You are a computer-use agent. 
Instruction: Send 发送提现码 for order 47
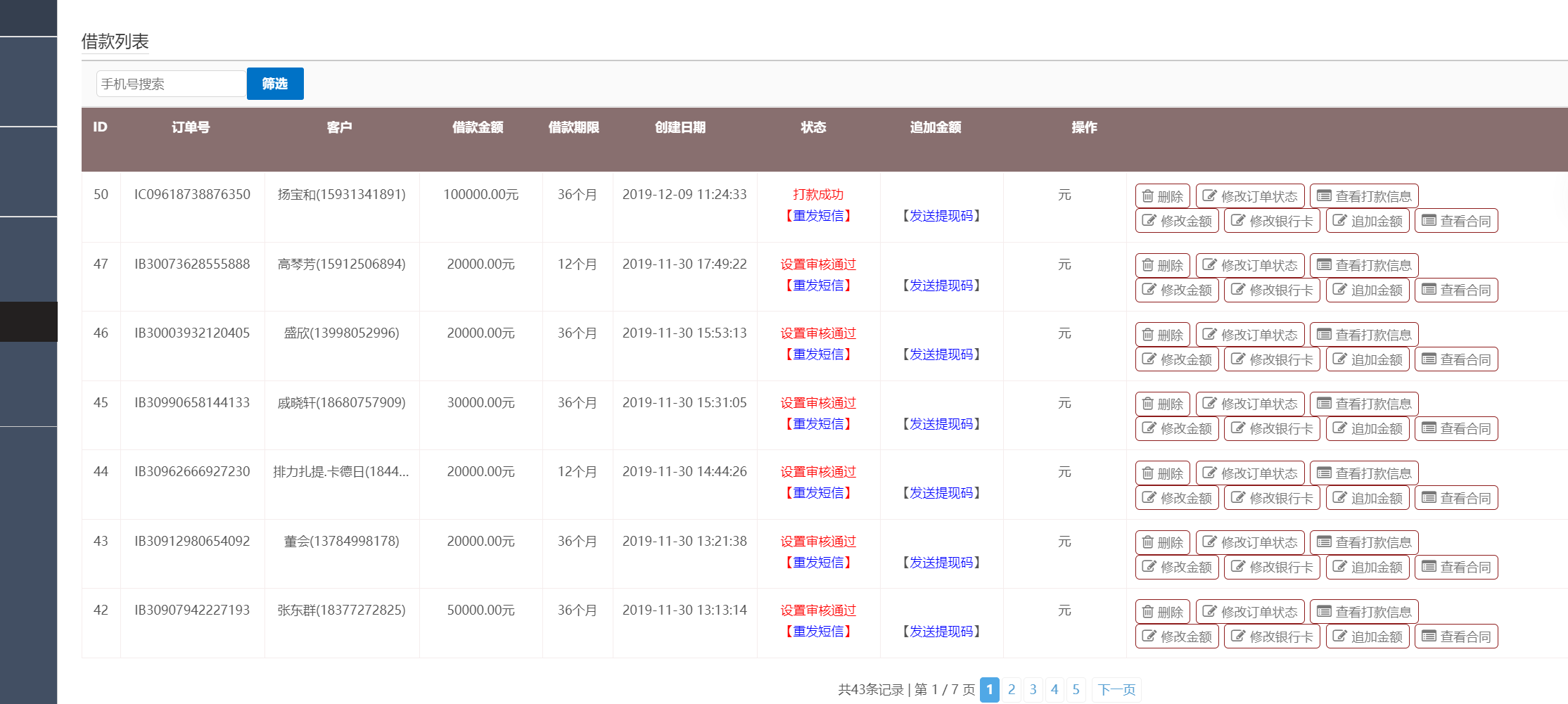tap(941, 286)
